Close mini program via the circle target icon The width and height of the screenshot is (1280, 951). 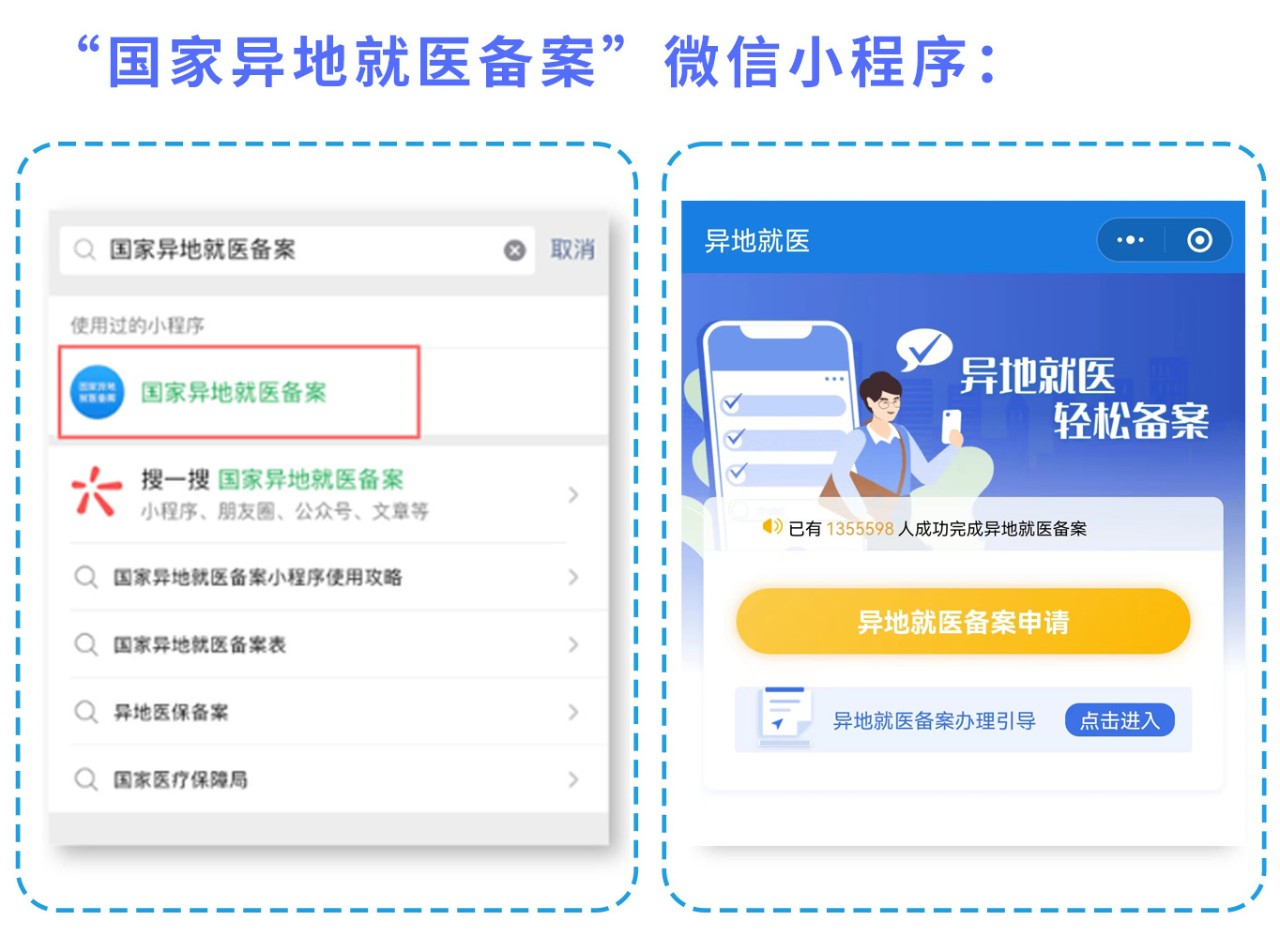1199,240
